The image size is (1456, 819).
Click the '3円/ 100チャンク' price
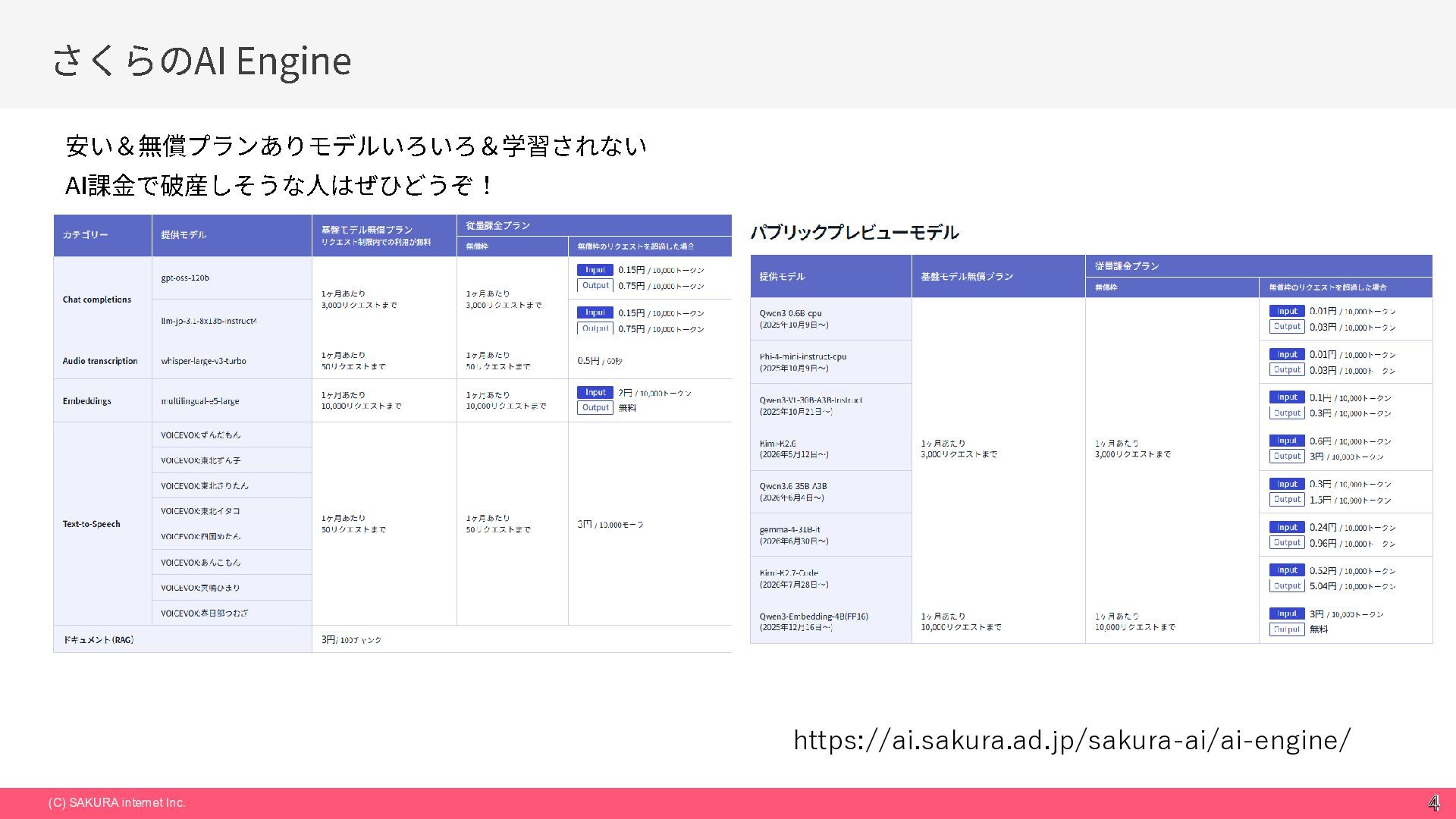click(x=351, y=640)
